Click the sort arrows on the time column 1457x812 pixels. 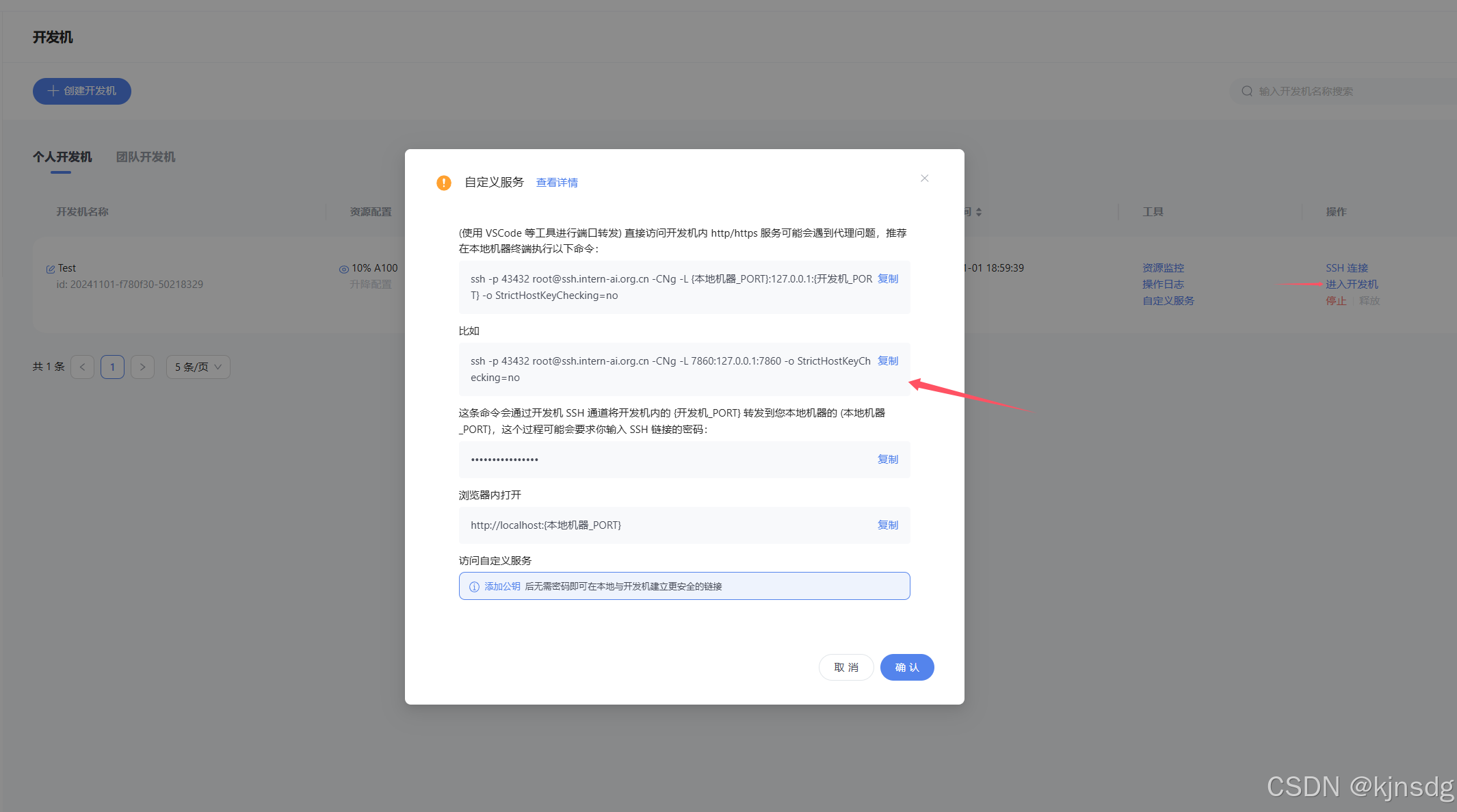(978, 212)
